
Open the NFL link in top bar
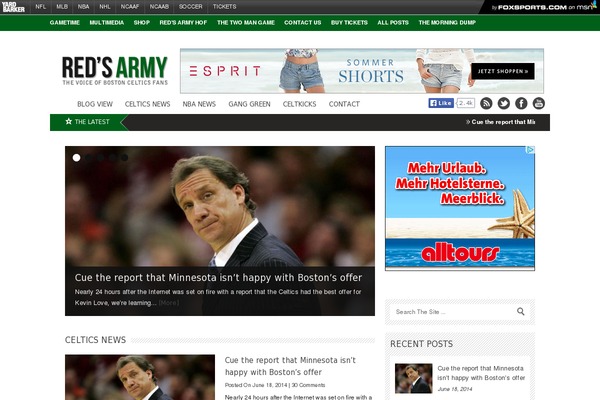pos(41,7)
